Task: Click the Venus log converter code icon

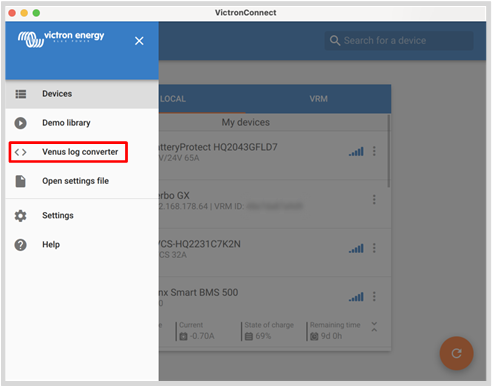Action: (21, 152)
